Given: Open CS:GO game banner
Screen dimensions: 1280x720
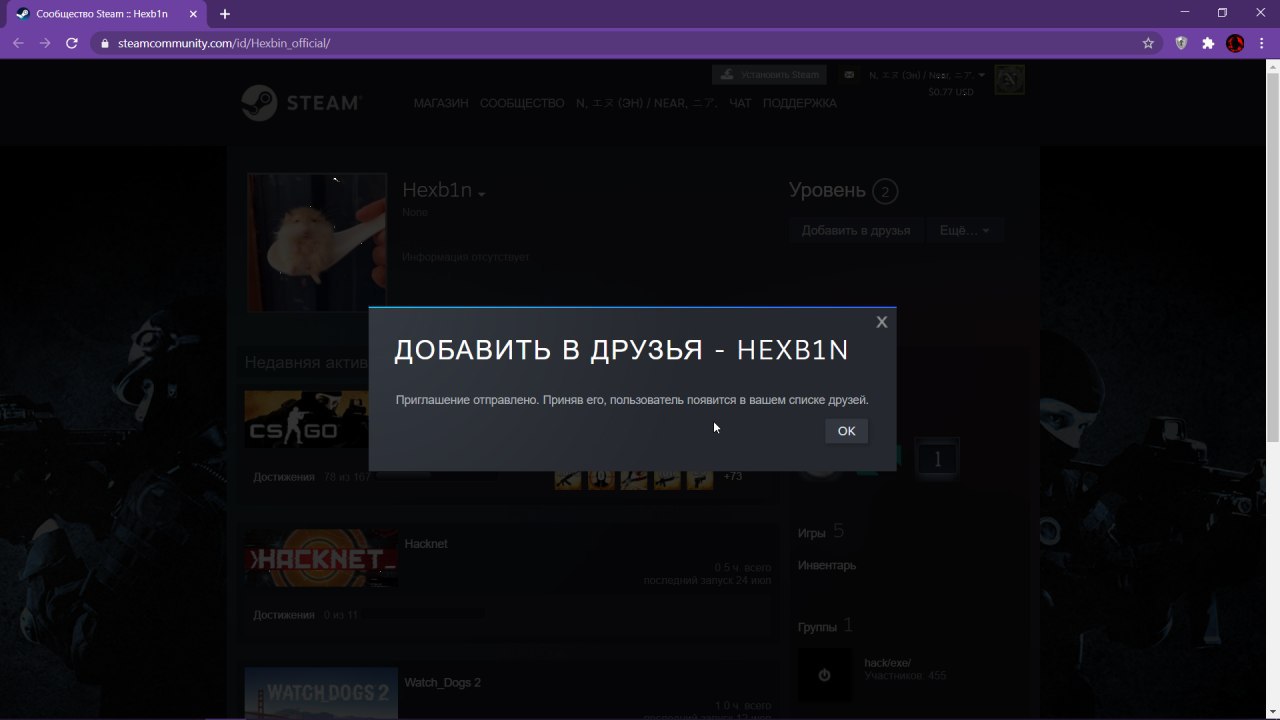Looking at the screenshot, I should coord(307,419).
